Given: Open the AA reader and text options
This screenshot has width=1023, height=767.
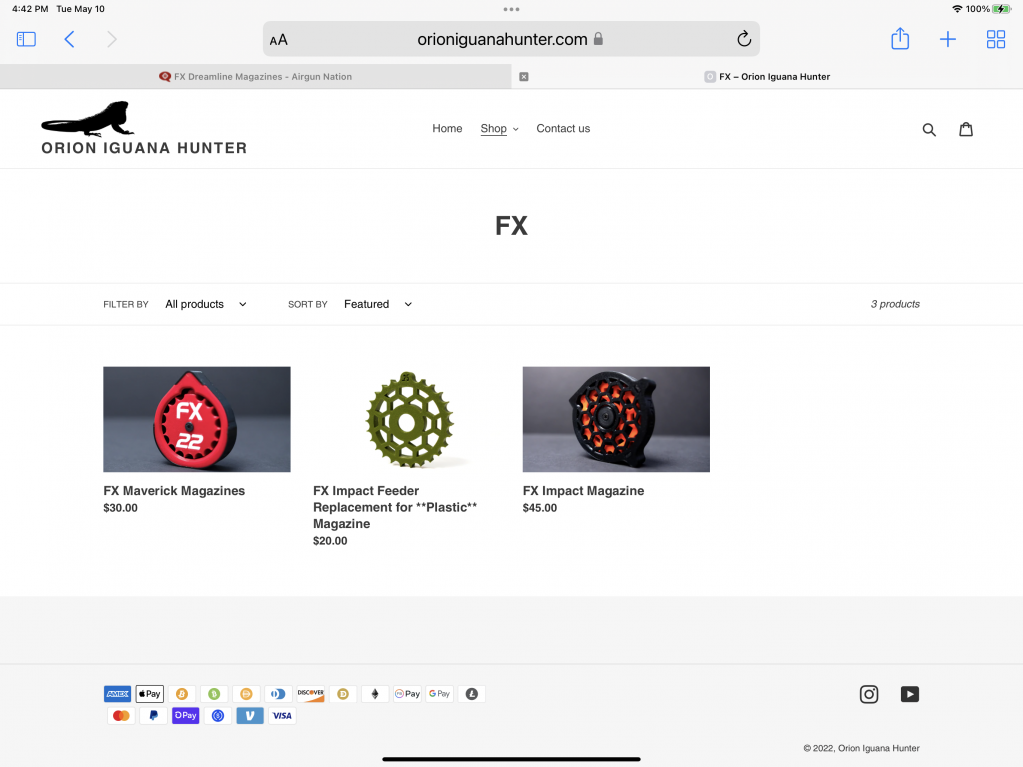Looking at the screenshot, I should (x=279, y=40).
